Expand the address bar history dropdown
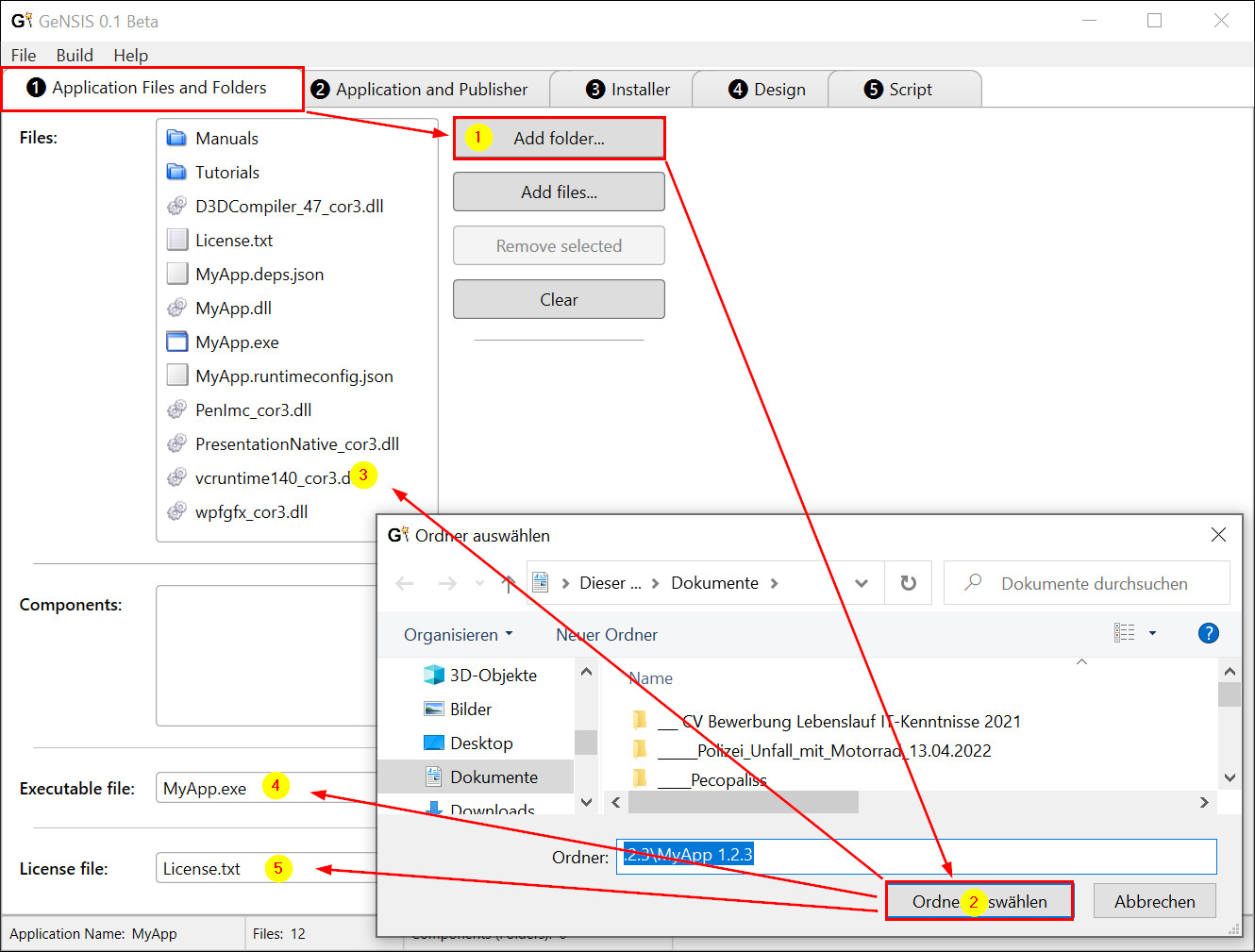 point(862,583)
